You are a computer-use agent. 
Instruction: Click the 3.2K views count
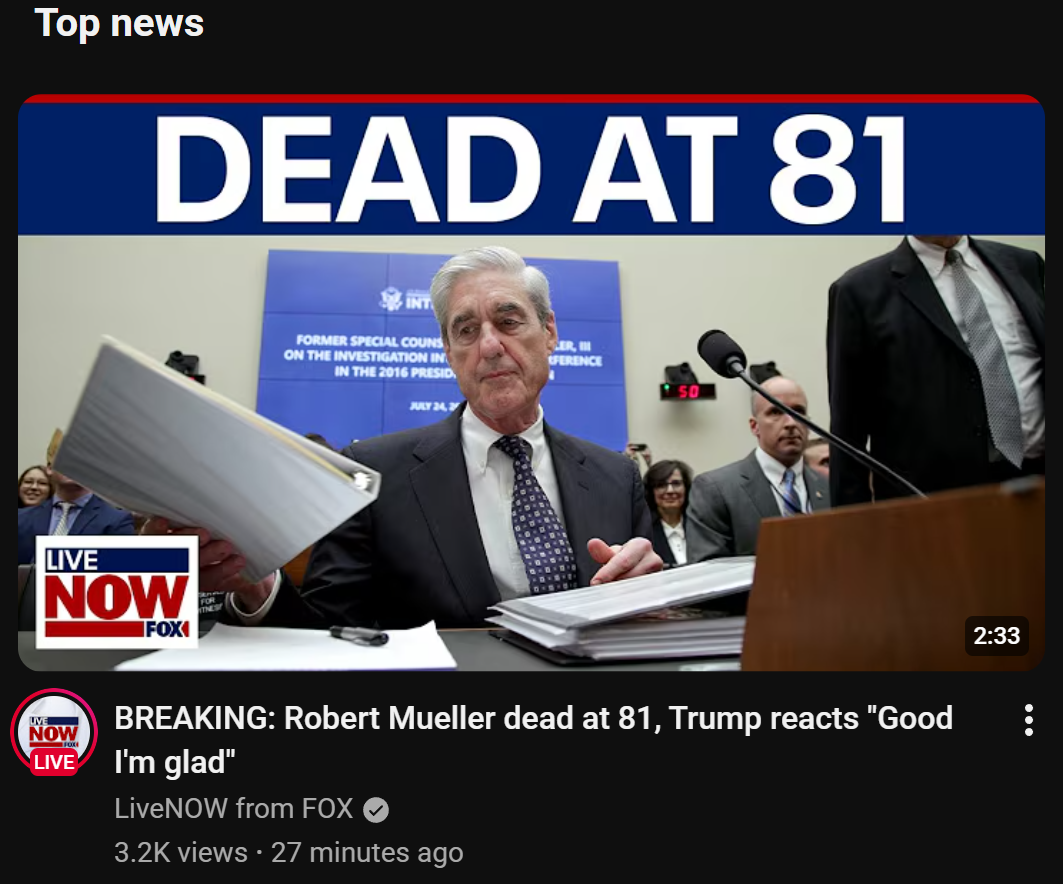point(181,853)
